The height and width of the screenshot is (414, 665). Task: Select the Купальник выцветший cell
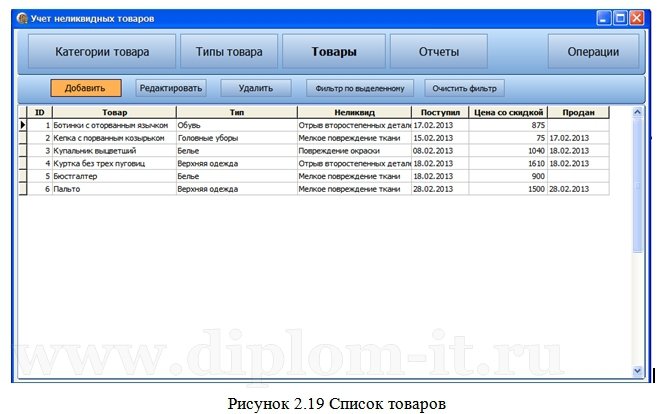pyautogui.click(x=114, y=151)
